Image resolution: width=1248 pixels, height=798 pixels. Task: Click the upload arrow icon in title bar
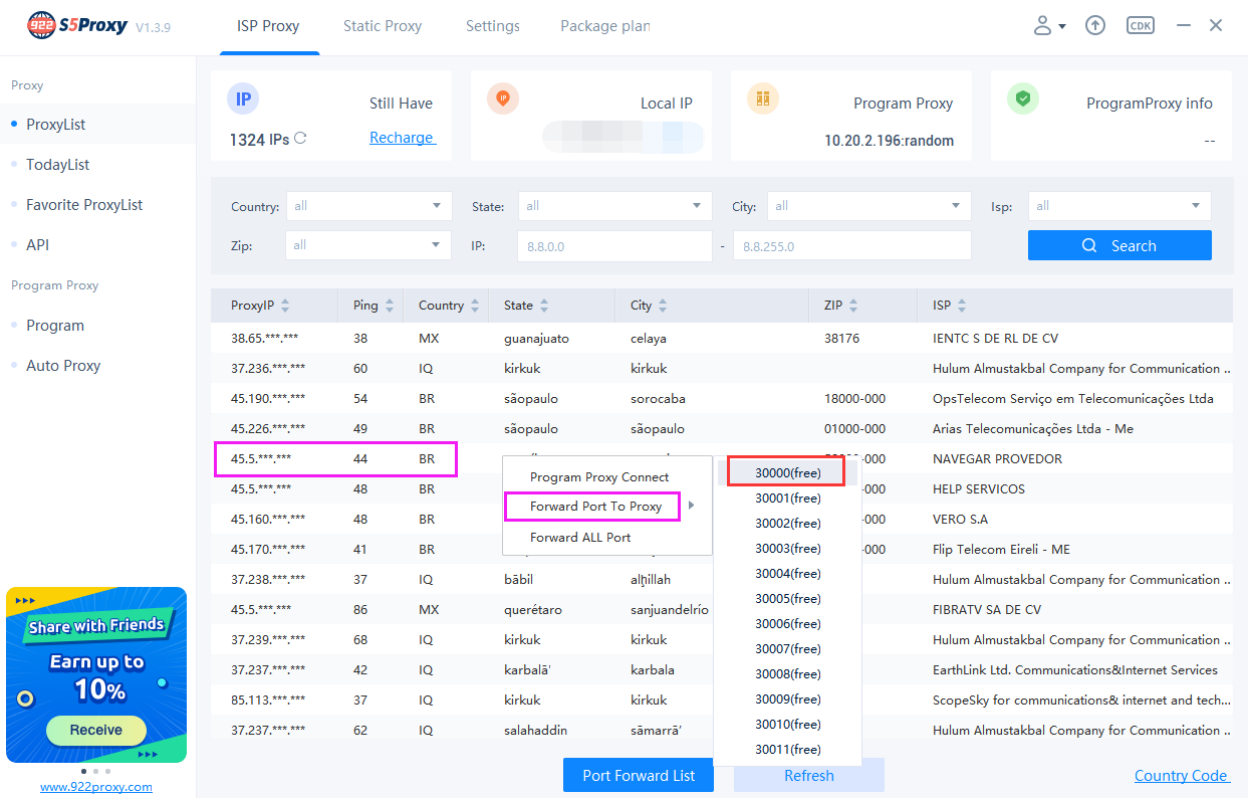point(1095,25)
